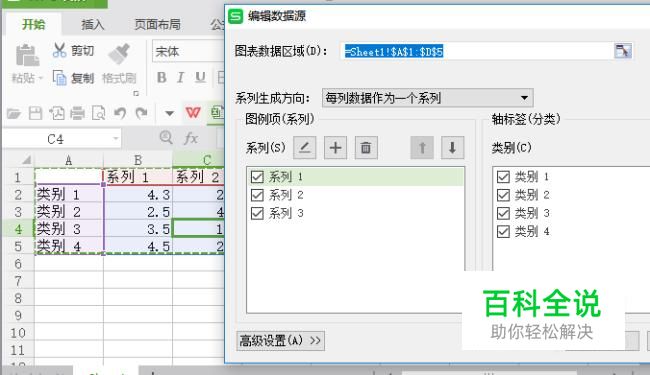Select column B header

[138, 160]
